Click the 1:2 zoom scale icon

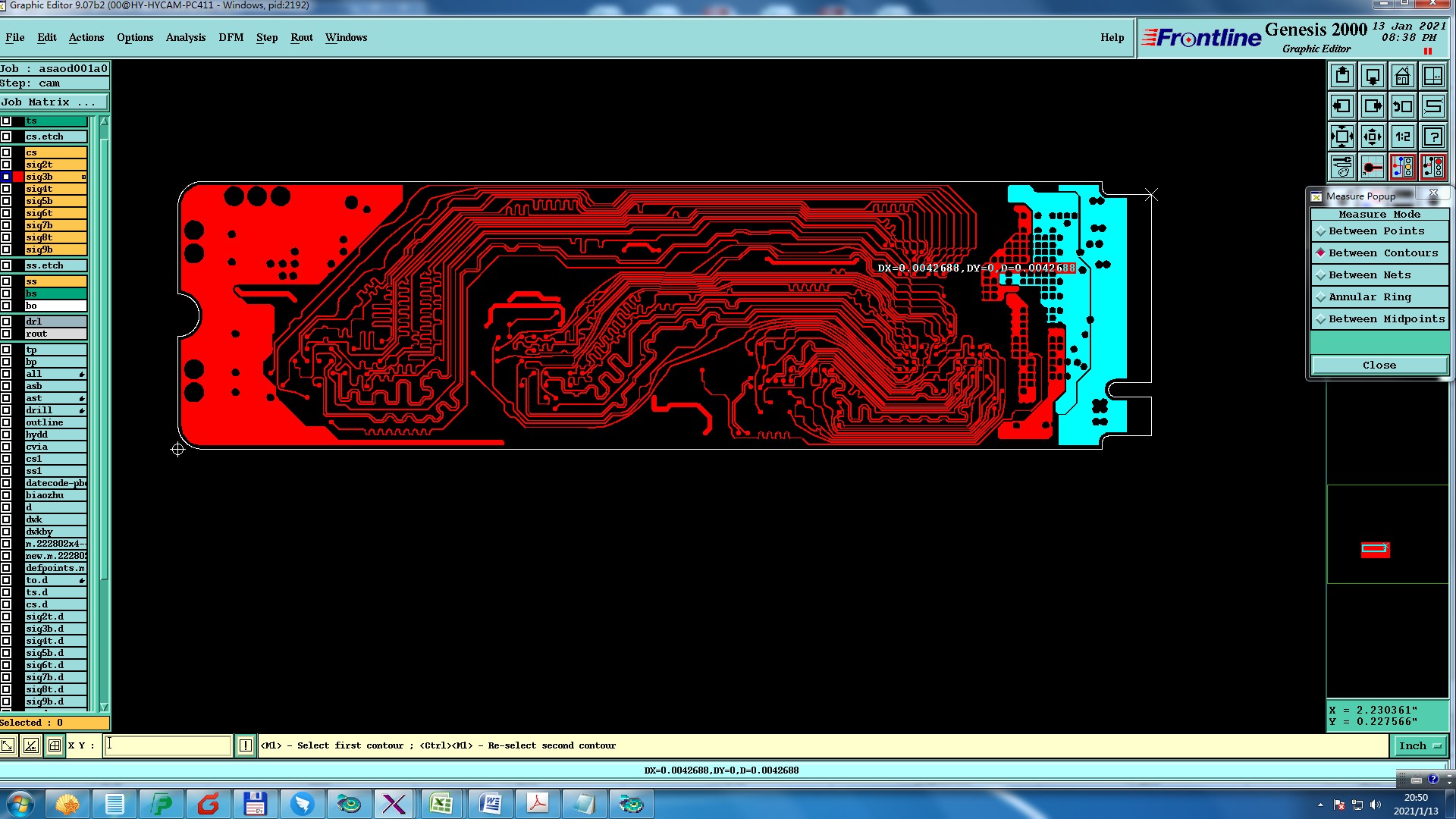point(1402,136)
